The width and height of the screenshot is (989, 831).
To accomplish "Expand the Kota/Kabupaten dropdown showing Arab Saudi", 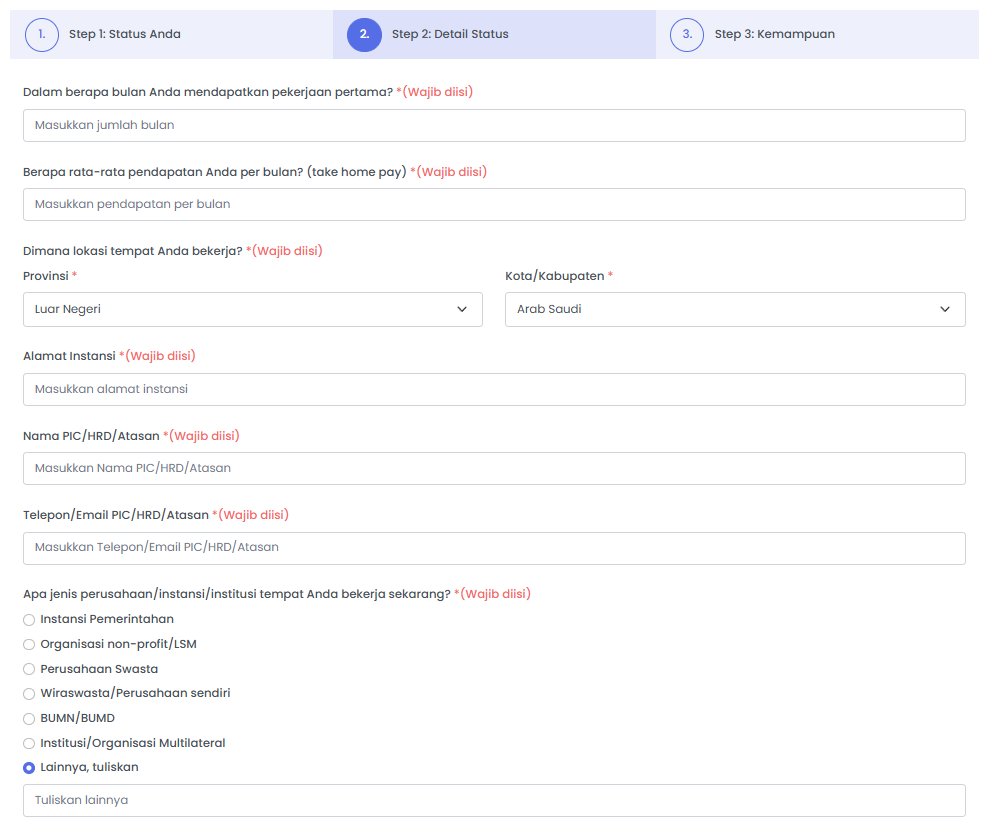I will pyautogui.click(x=735, y=309).
